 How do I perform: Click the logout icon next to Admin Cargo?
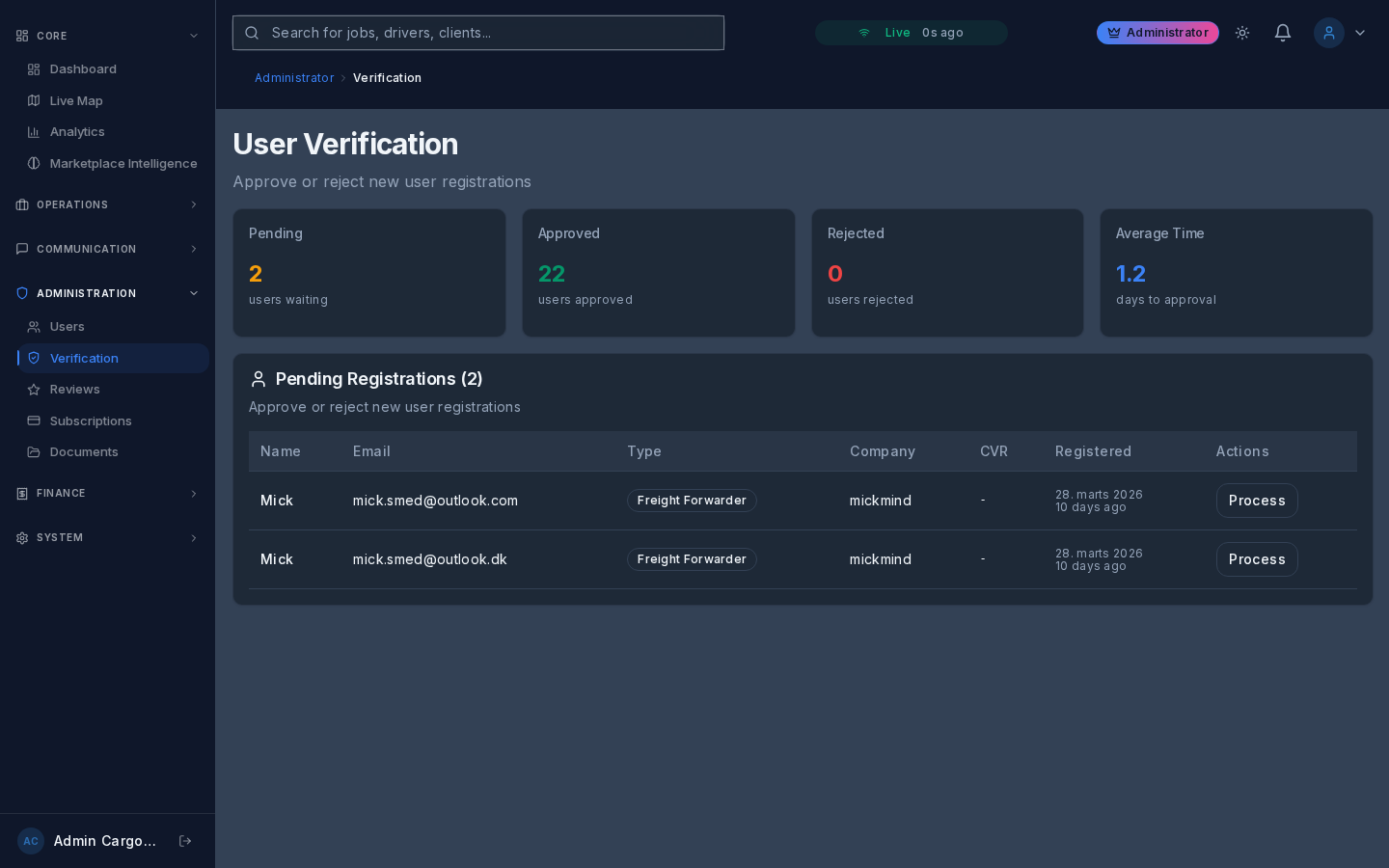tap(185, 841)
